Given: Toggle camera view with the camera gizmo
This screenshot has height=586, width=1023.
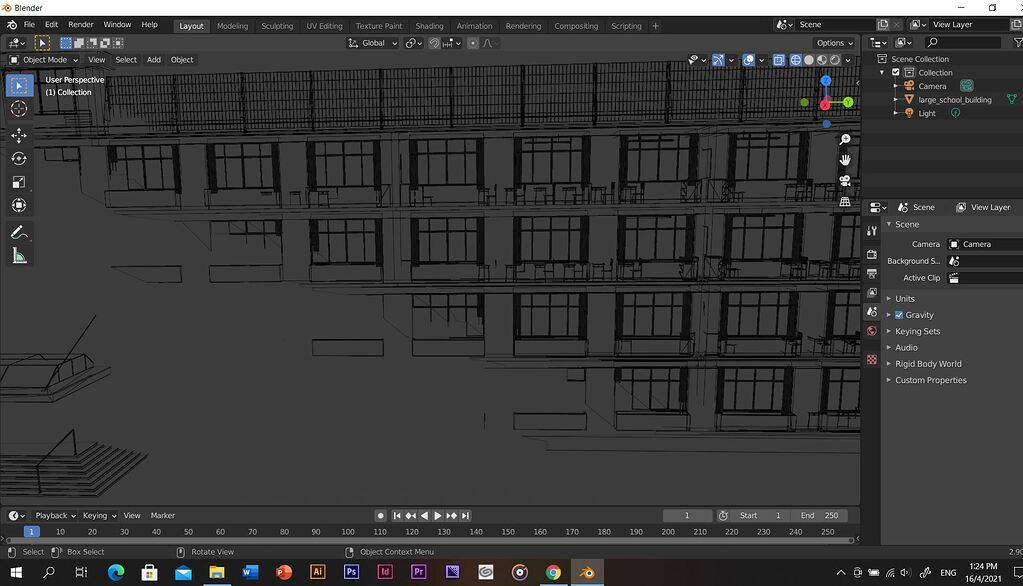Looking at the screenshot, I should click(x=845, y=181).
